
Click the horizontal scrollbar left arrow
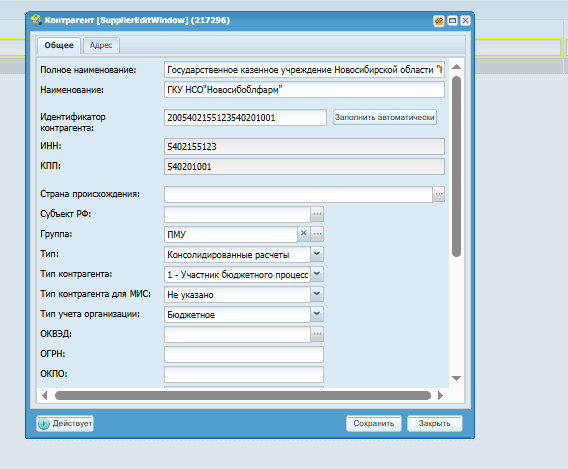pos(45,395)
